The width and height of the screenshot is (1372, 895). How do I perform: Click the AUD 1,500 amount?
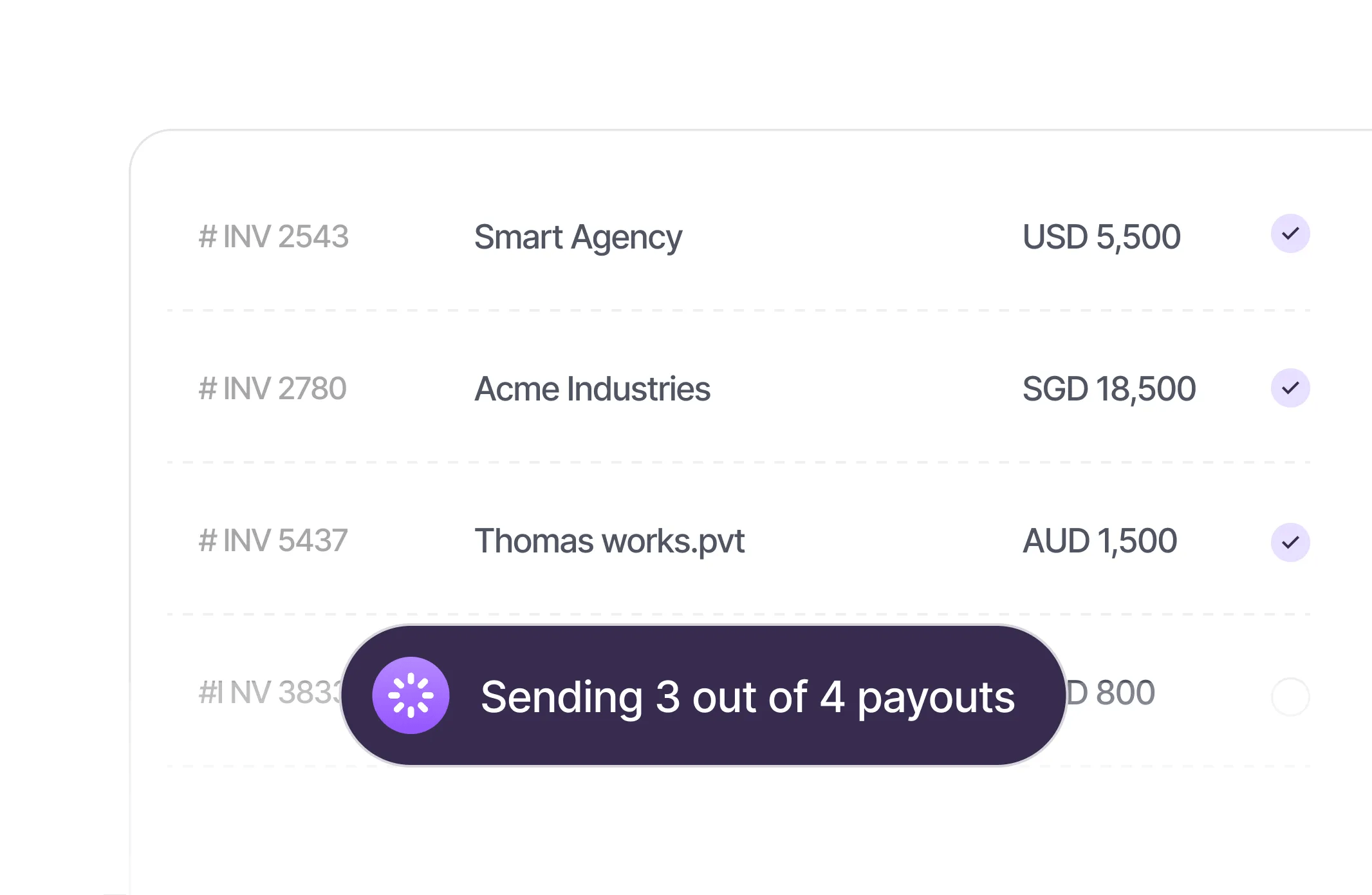tap(1100, 541)
